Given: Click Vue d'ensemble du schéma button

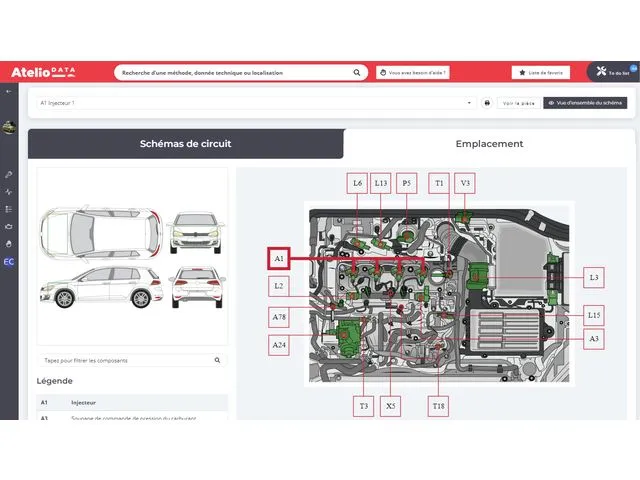Looking at the screenshot, I should click(x=585, y=103).
